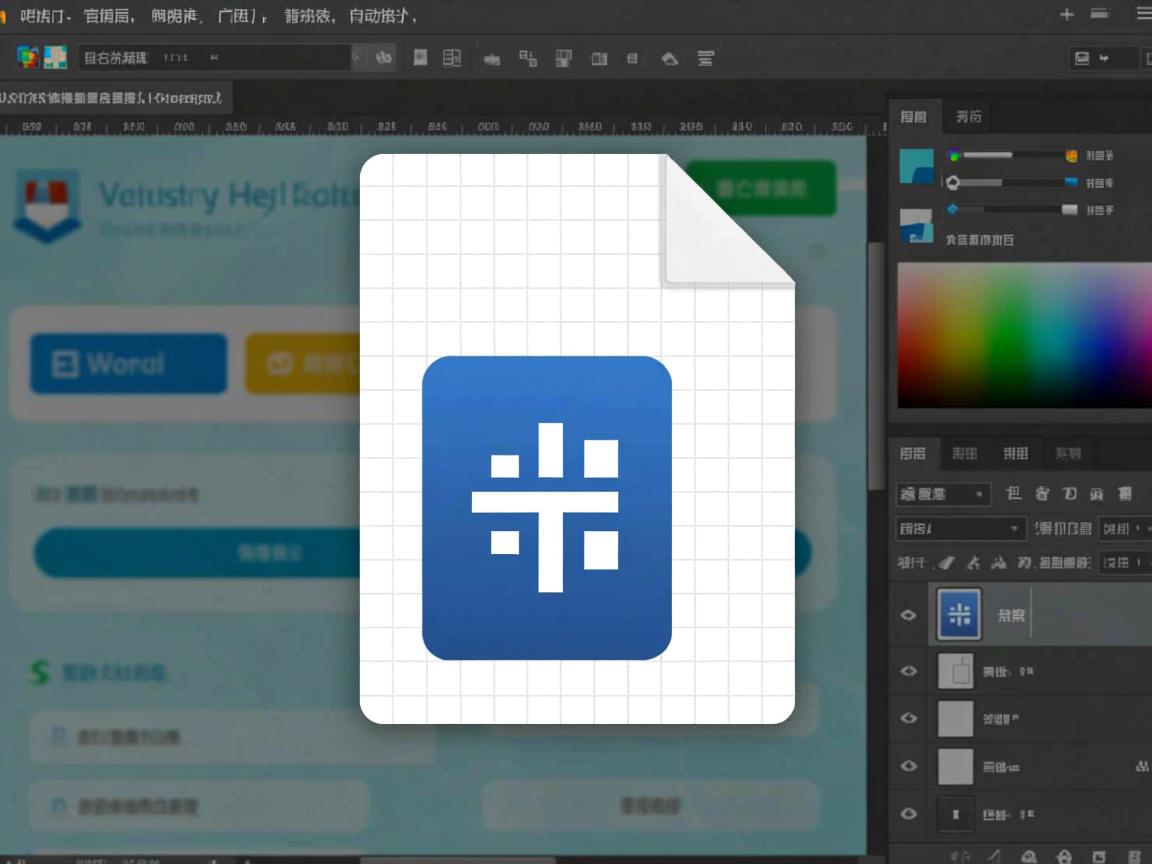Pick a color from the spectrum field
Image resolution: width=1152 pixels, height=864 pixels.
click(x=1023, y=335)
